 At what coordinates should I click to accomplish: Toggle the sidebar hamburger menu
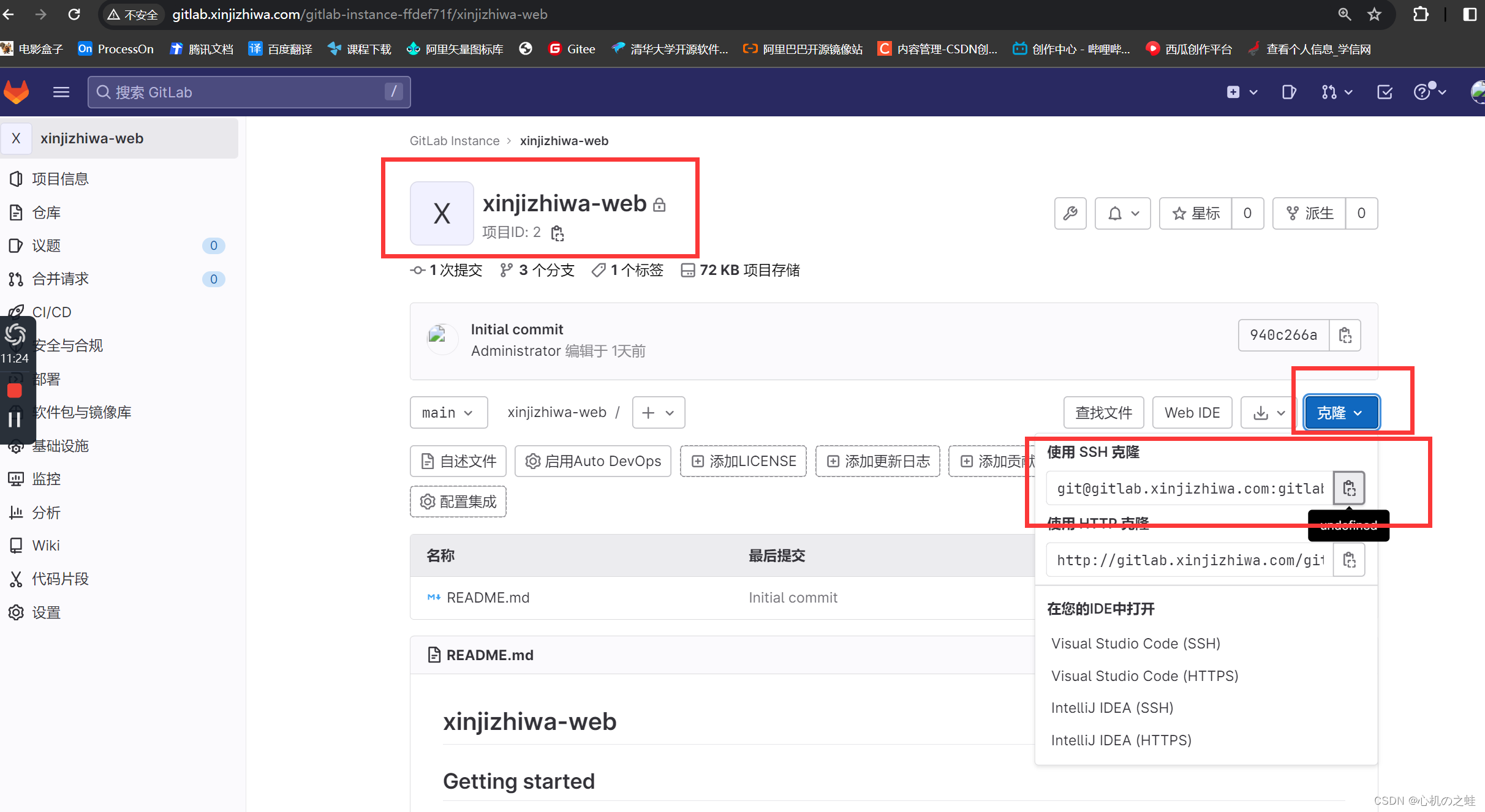61,92
